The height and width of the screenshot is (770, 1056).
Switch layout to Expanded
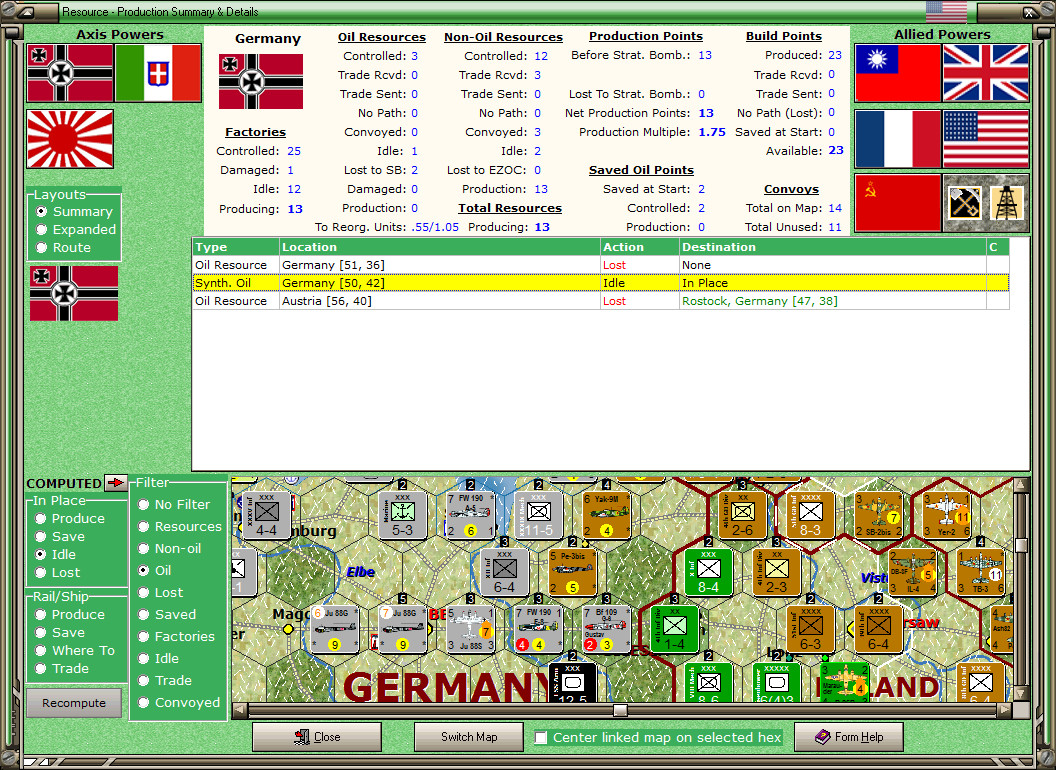pos(41,229)
